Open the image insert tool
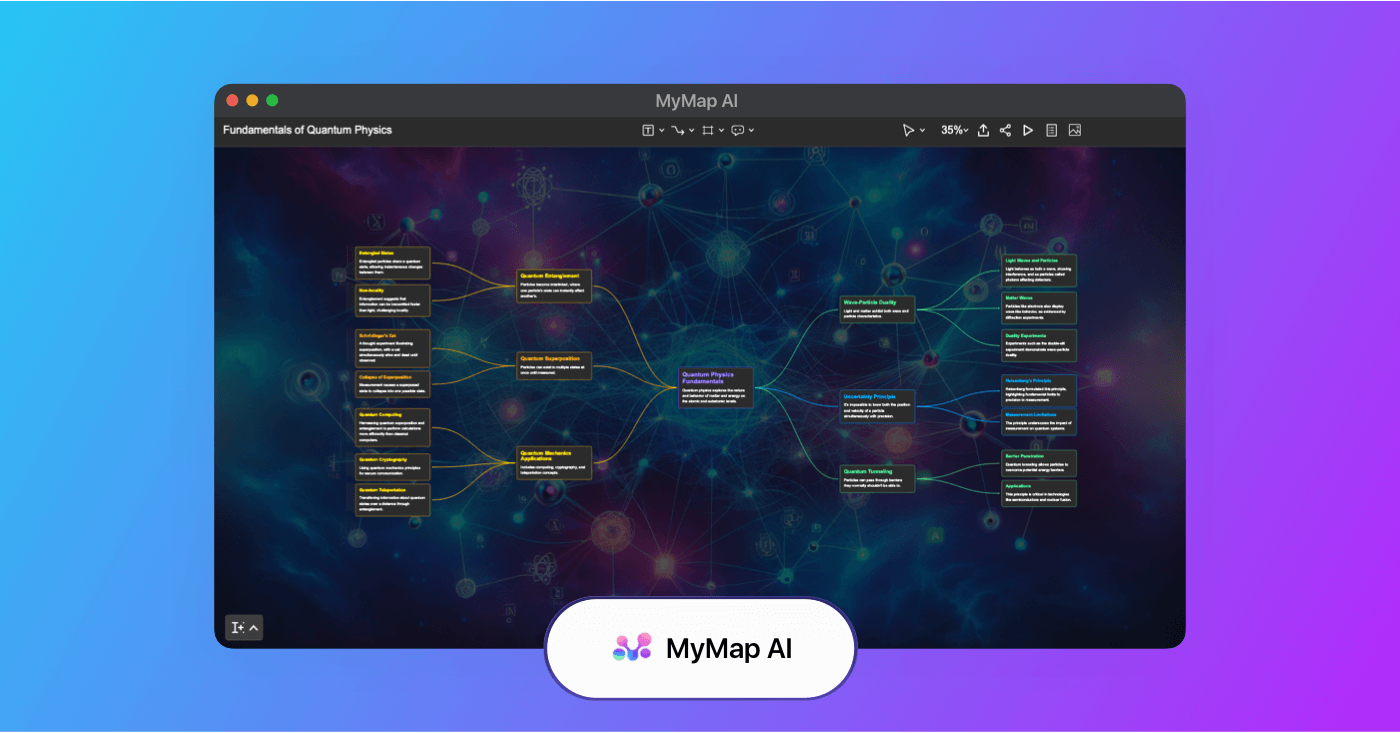 [x=1075, y=130]
